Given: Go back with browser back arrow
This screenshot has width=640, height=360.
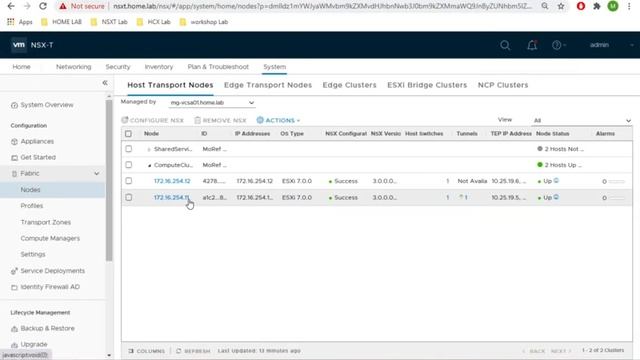Looking at the screenshot, I should point(11,6).
